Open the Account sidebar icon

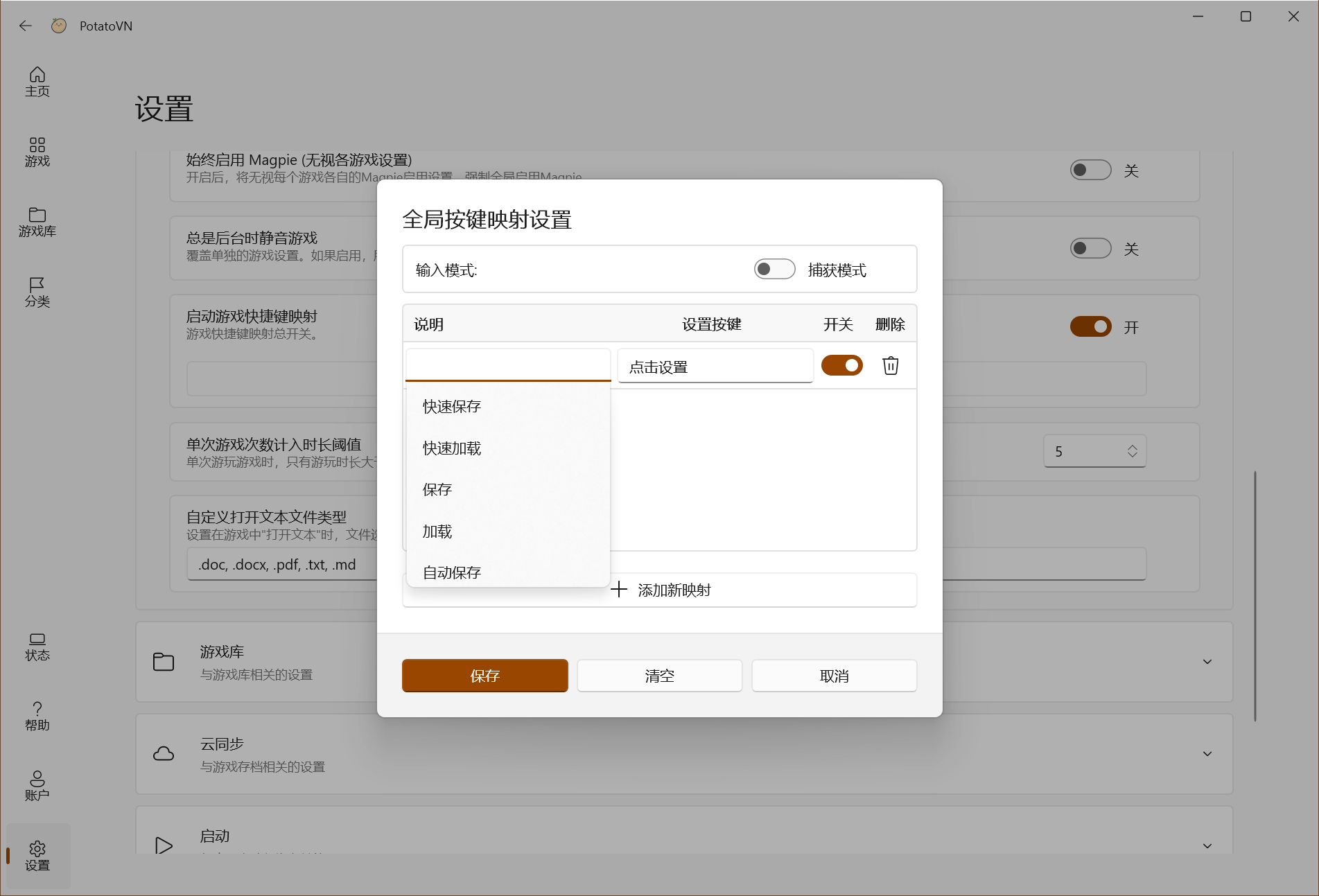(37, 786)
